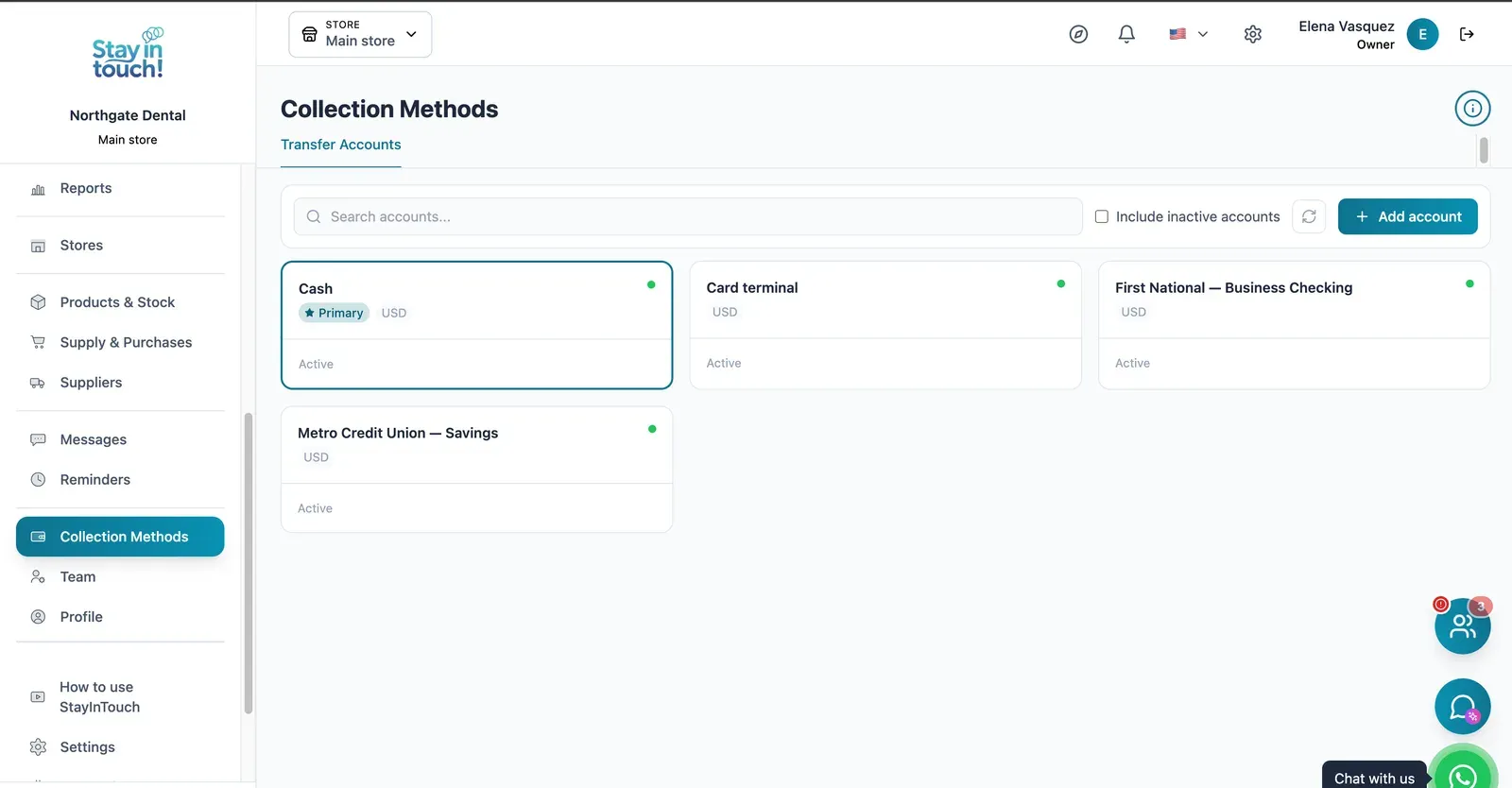This screenshot has height=788, width=1512.
Task: Open the team contacts floating button
Action: point(1462,625)
